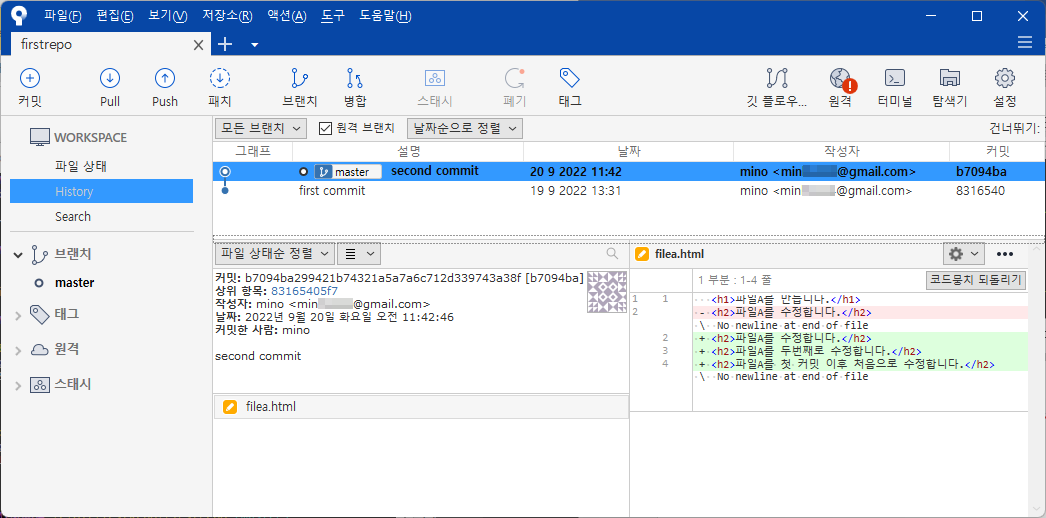This screenshot has width=1046, height=518.
Task: Open the list view mode dropdown
Action: (x=359, y=253)
